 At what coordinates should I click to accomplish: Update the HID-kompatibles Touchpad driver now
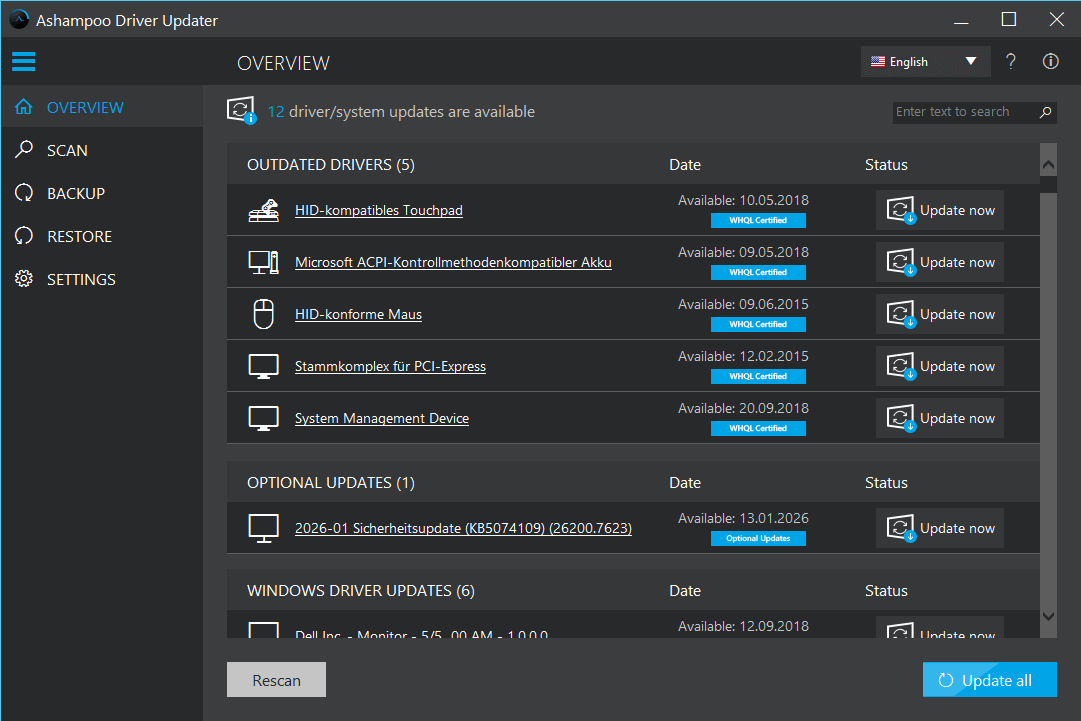pyautogui.click(x=940, y=211)
